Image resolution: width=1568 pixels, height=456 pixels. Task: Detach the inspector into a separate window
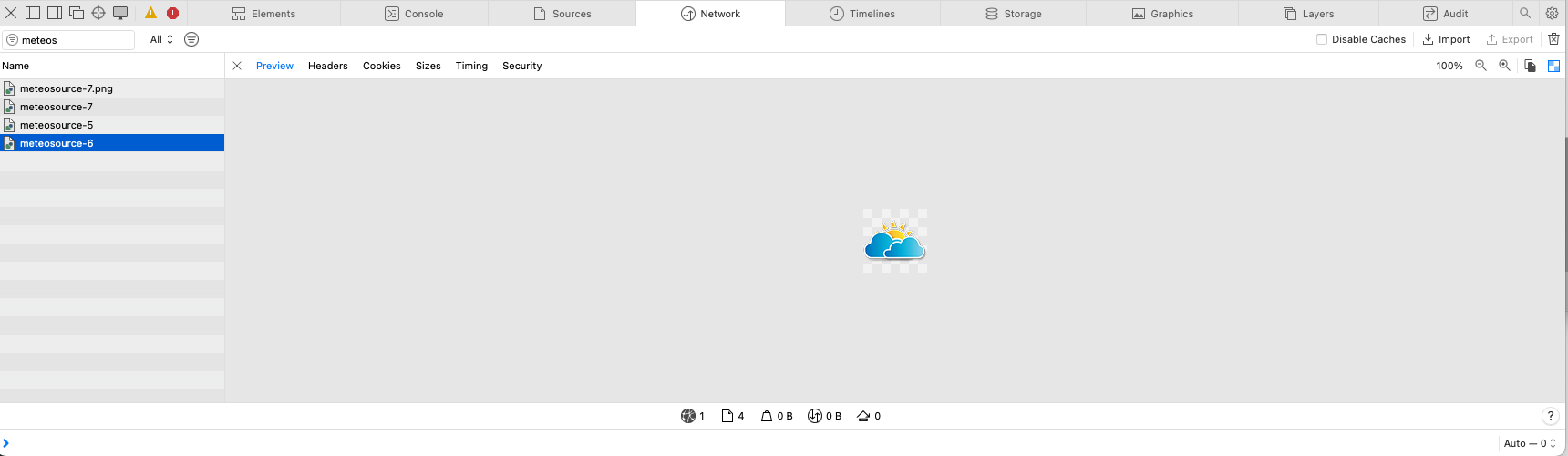77,13
